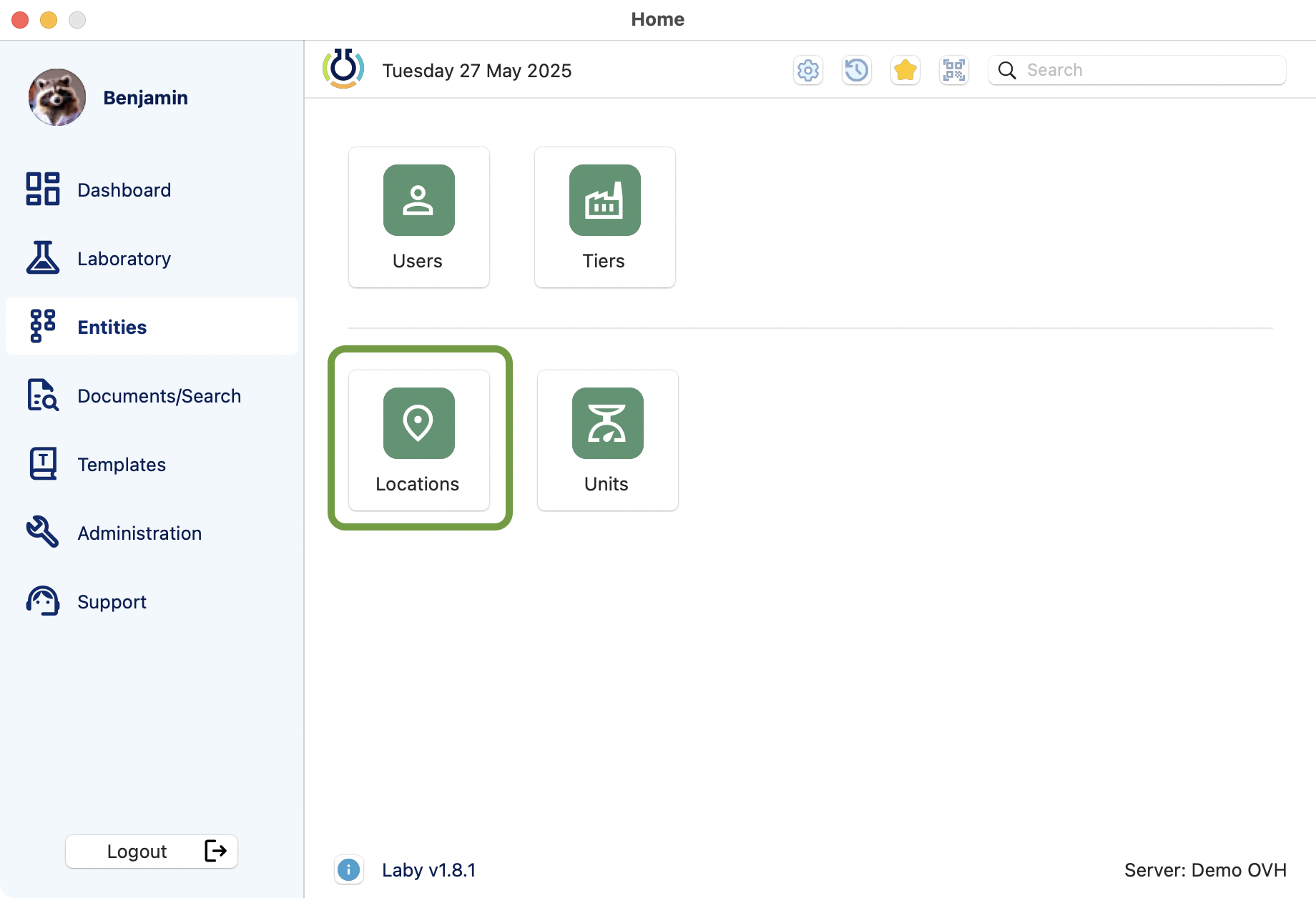Click Benjamin's raccoon profile avatar

pyautogui.click(x=57, y=97)
